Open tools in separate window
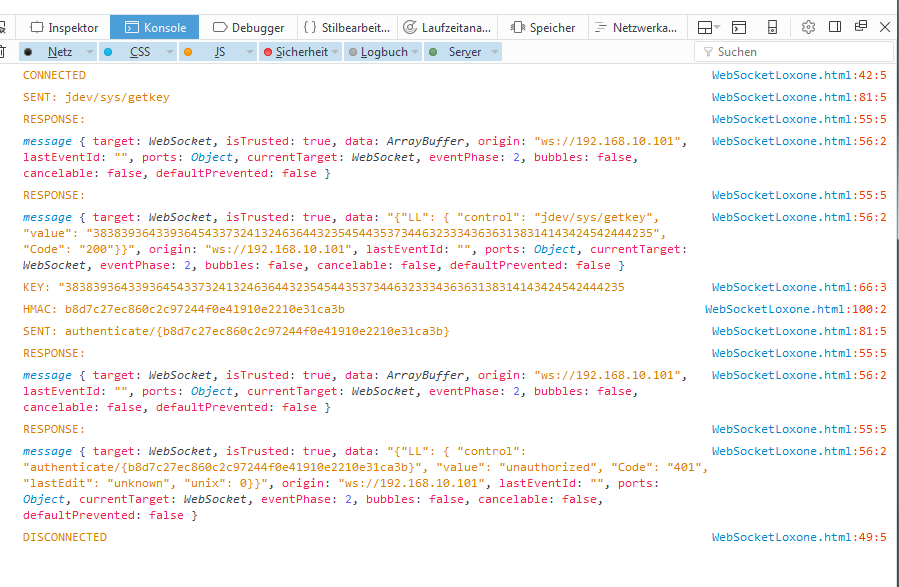 coord(860,27)
